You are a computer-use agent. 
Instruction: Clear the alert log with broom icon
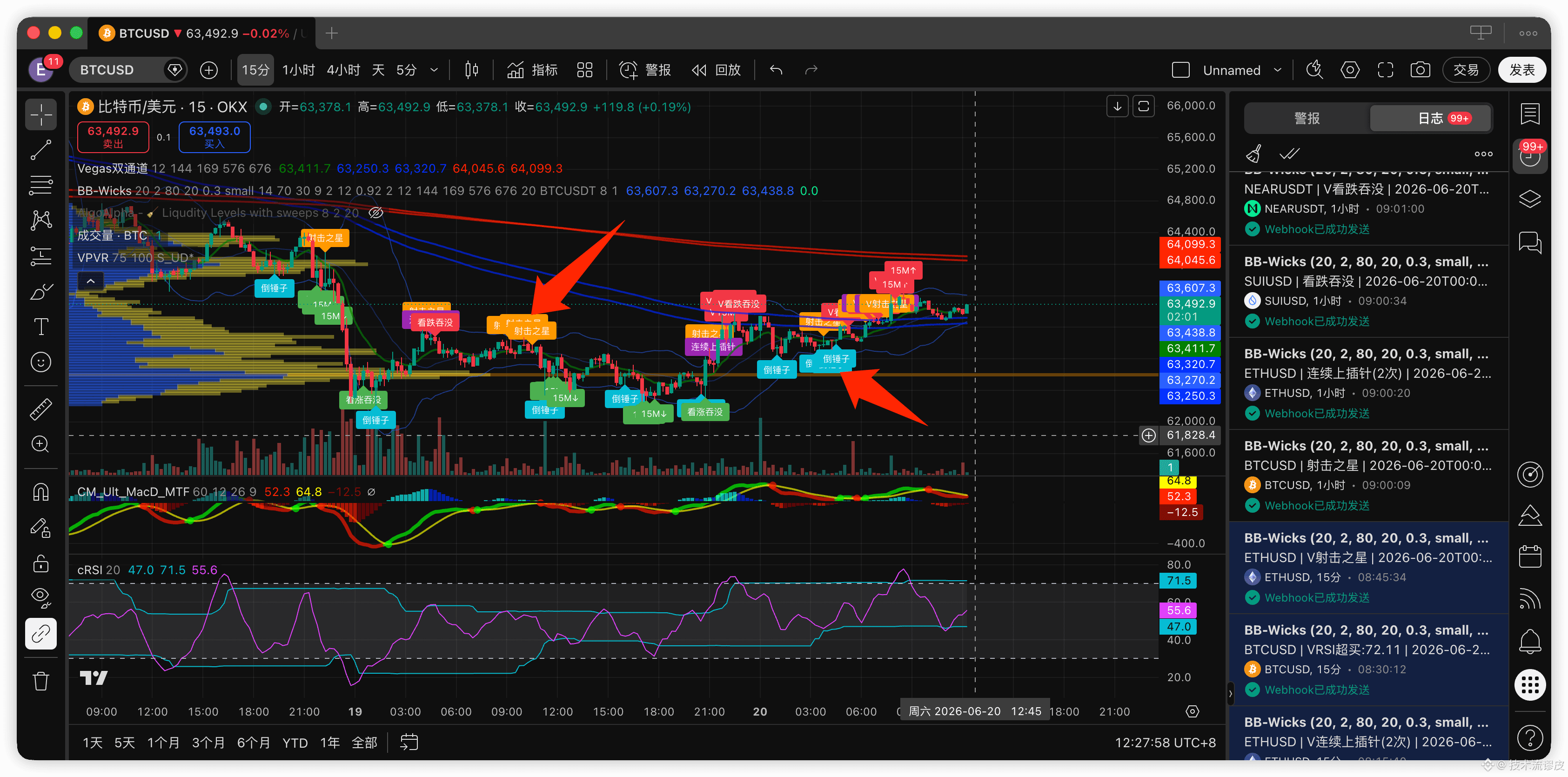pos(1254,154)
